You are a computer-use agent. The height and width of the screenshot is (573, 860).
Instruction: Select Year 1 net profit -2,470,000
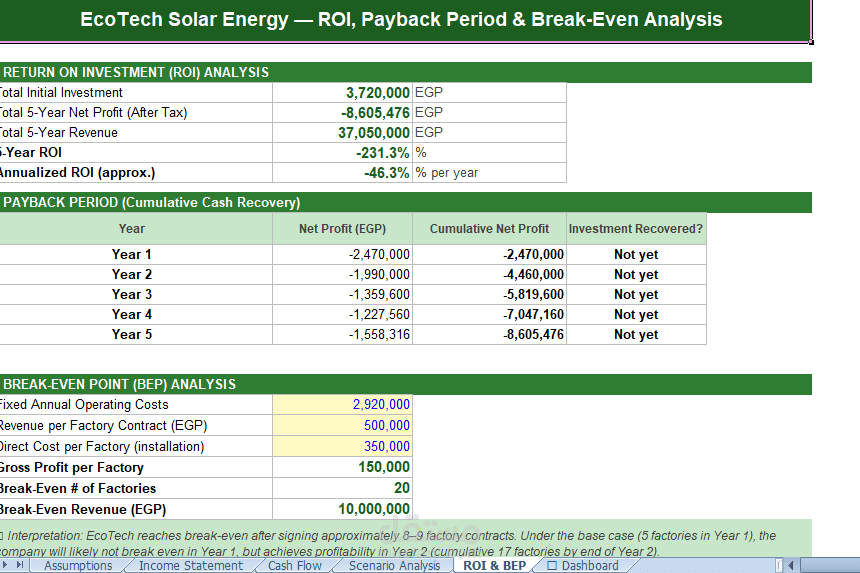click(x=342, y=254)
